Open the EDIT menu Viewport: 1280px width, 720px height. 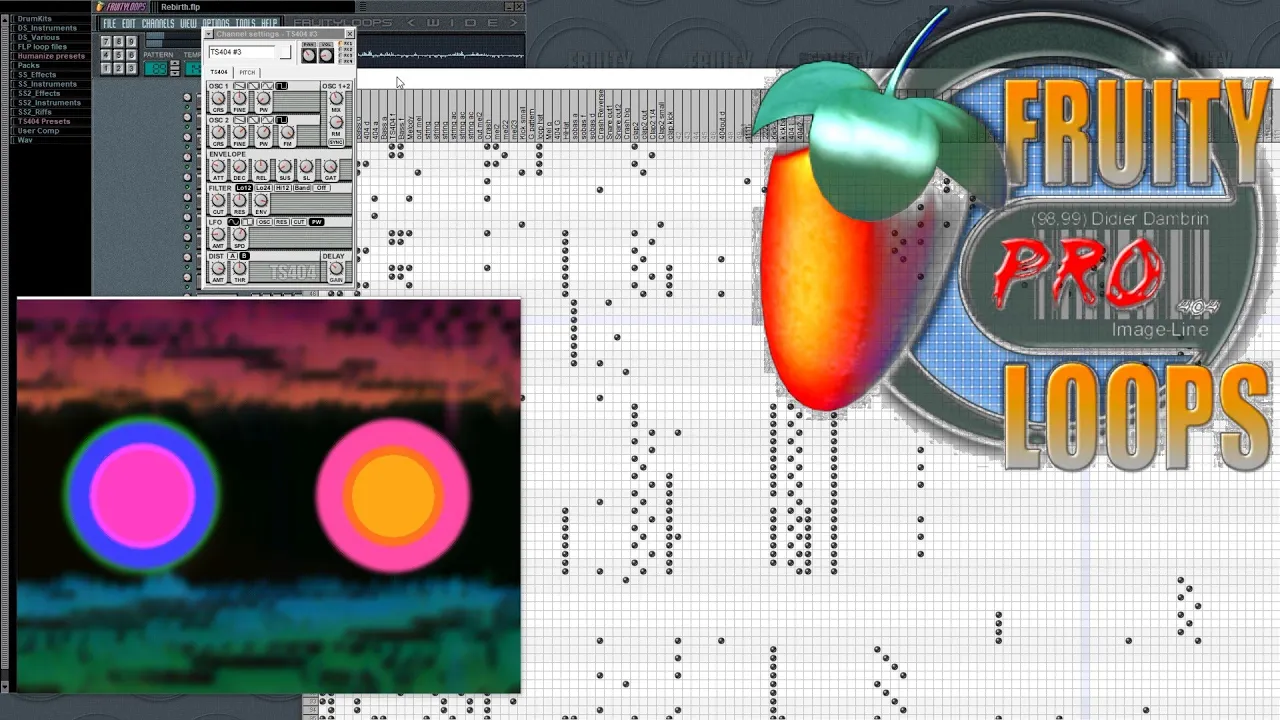129,23
